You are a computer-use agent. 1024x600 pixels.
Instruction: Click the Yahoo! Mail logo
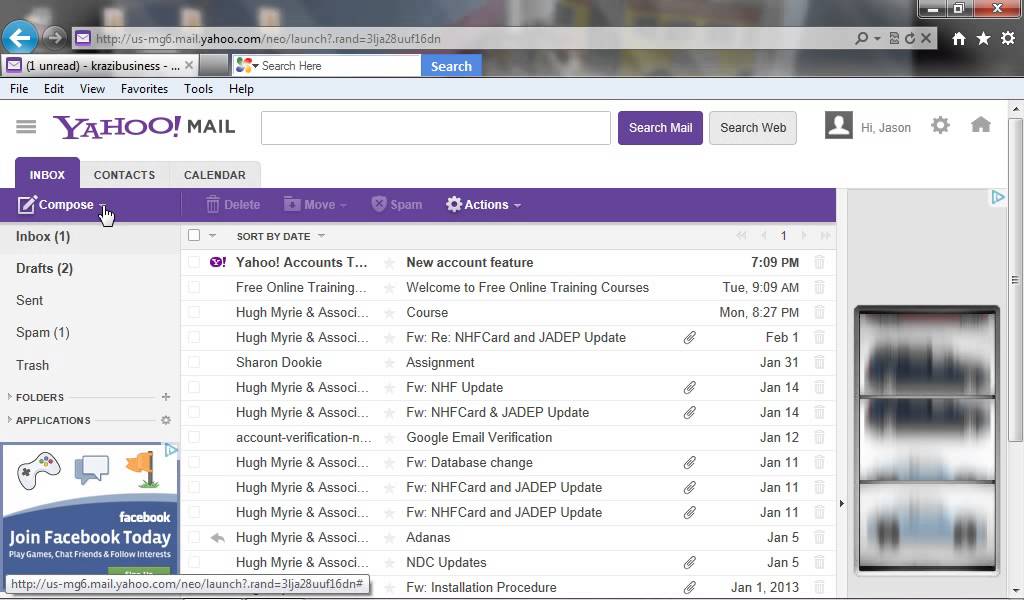pyautogui.click(x=144, y=127)
